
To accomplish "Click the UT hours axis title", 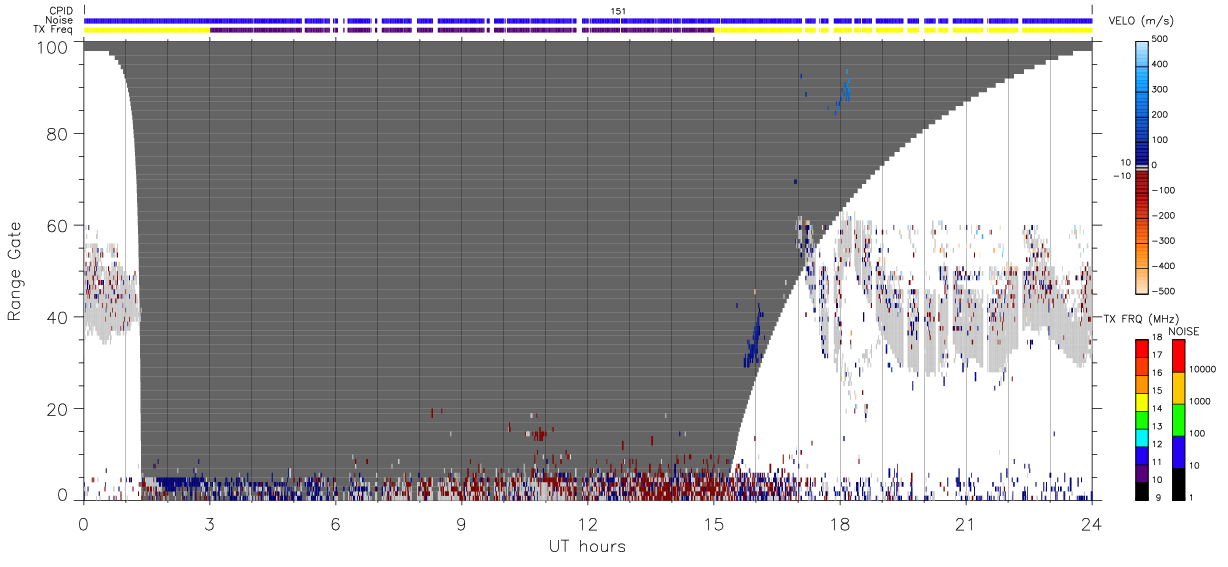I will click(587, 546).
